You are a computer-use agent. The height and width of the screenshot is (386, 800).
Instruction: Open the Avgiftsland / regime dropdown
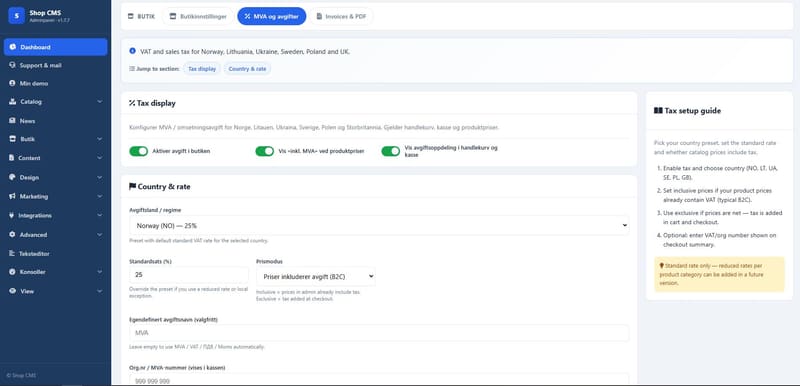380,225
